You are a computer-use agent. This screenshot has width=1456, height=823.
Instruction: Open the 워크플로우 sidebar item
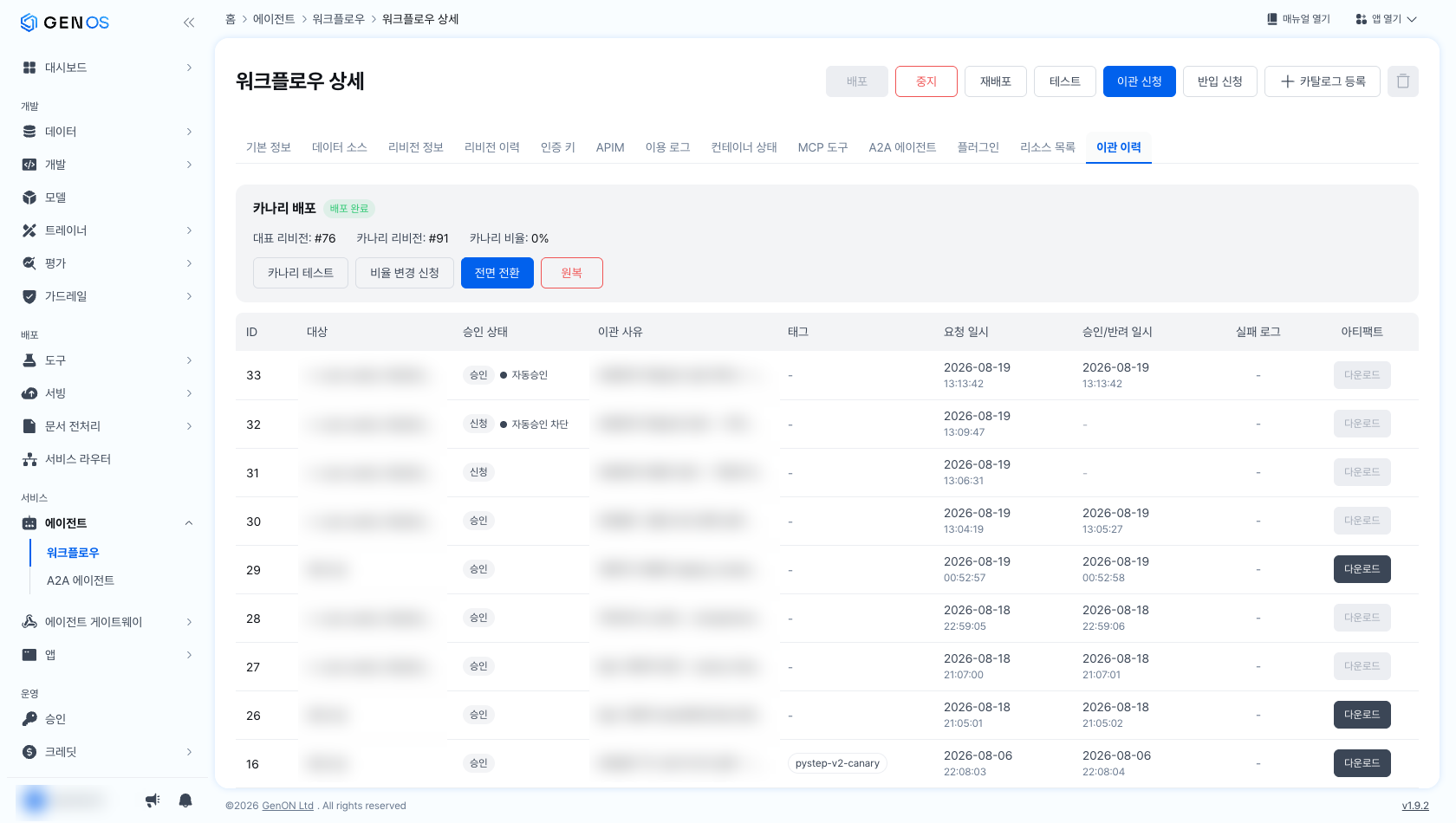[x=73, y=553]
